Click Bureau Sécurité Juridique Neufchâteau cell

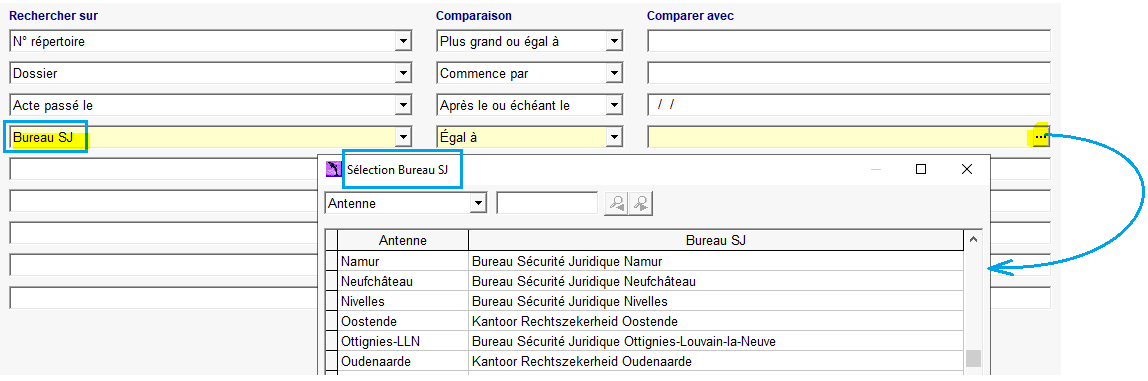[x=716, y=281]
